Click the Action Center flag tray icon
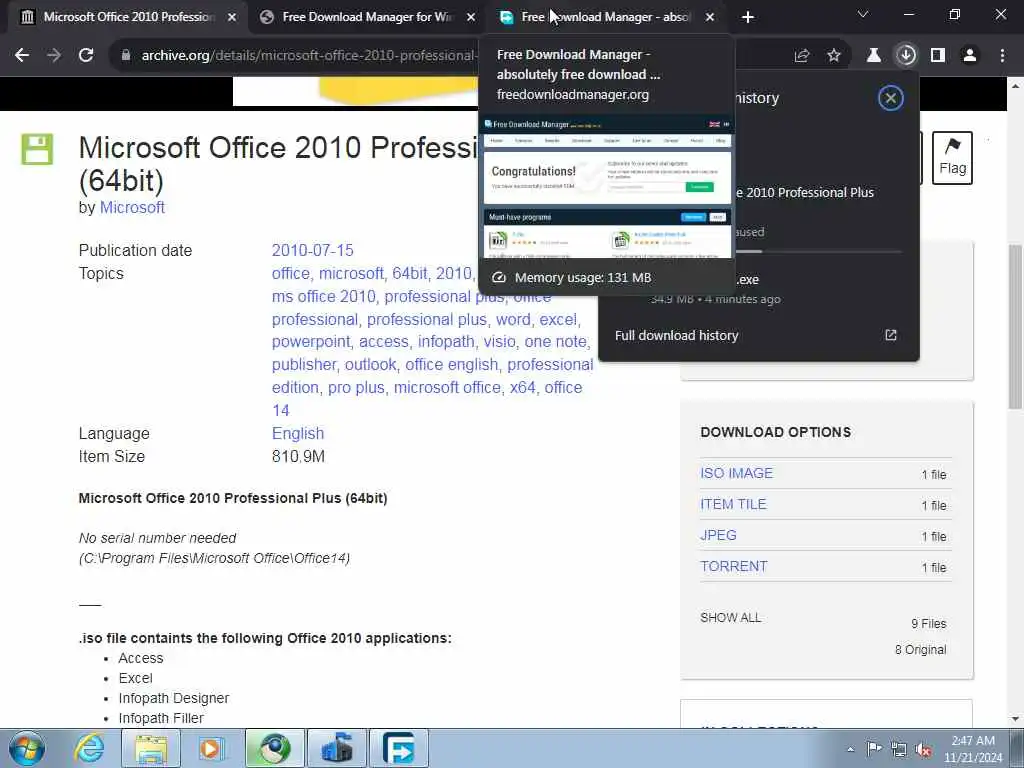Image resolution: width=1024 pixels, height=768 pixels. [874, 748]
